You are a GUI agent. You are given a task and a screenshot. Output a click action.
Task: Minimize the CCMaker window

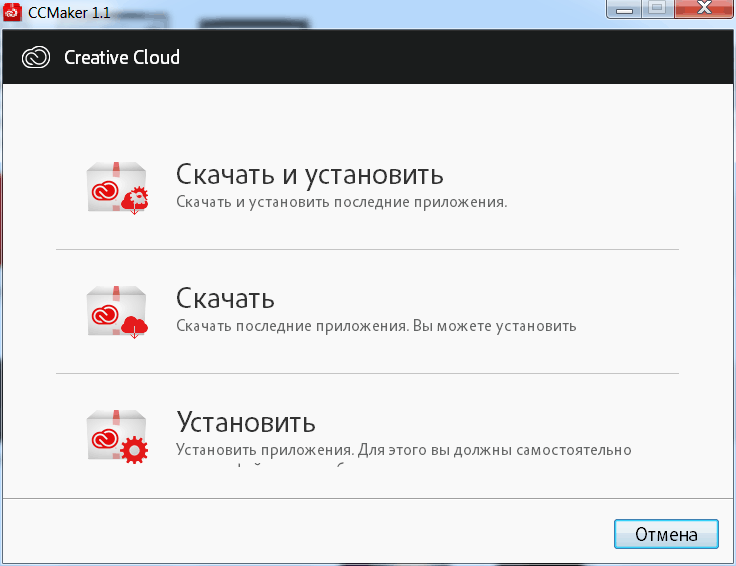click(x=624, y=9)
